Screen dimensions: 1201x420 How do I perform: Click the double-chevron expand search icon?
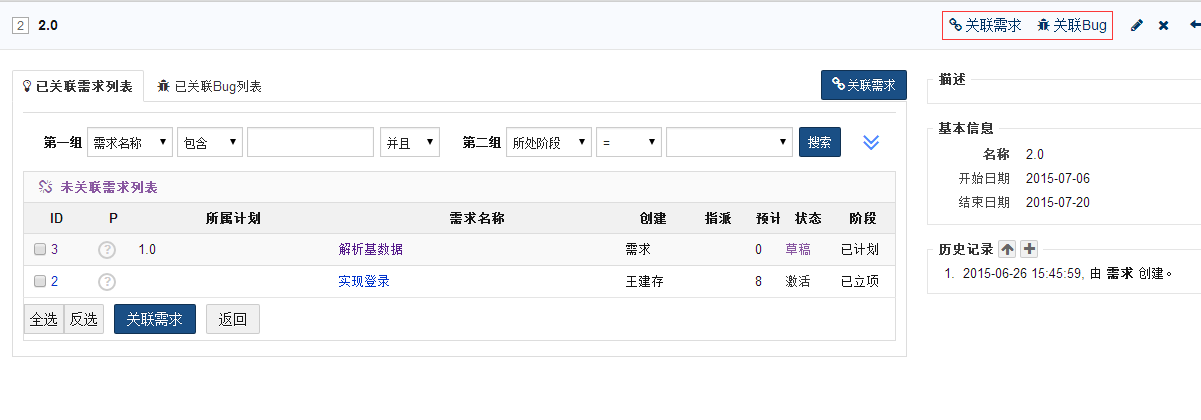pyautogui.click(x=871, y=142)
